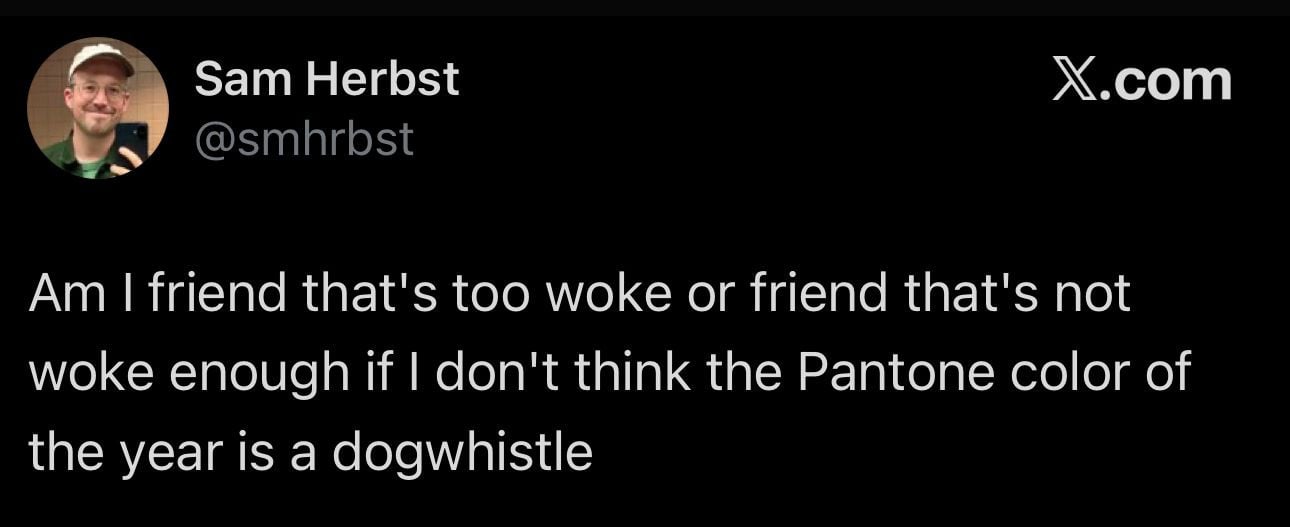Click the @smhrbst handle
The height and width of the screenshot is (527, 1290).
tap(304, 139)
